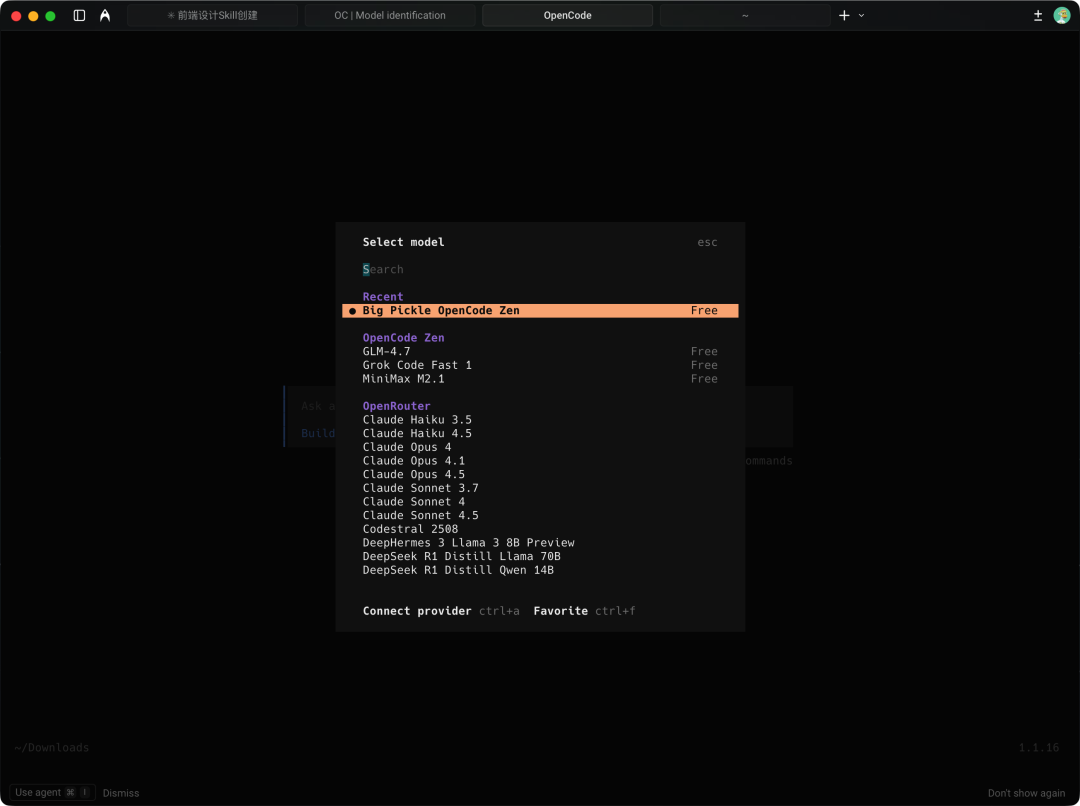Switch to the Model identification tab

coord(390,16)
